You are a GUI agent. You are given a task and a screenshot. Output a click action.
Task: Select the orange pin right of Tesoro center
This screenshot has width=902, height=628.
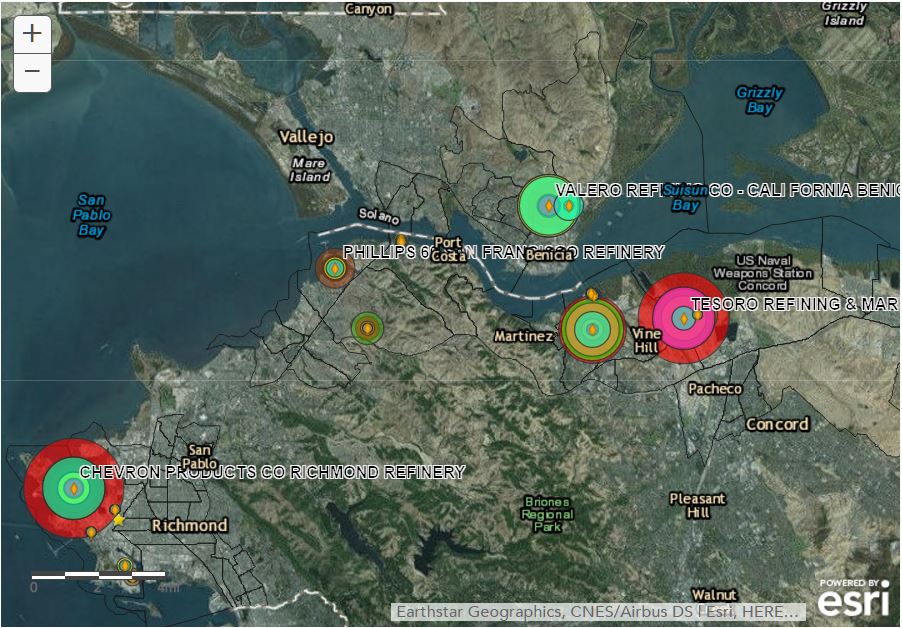point(697,315)
